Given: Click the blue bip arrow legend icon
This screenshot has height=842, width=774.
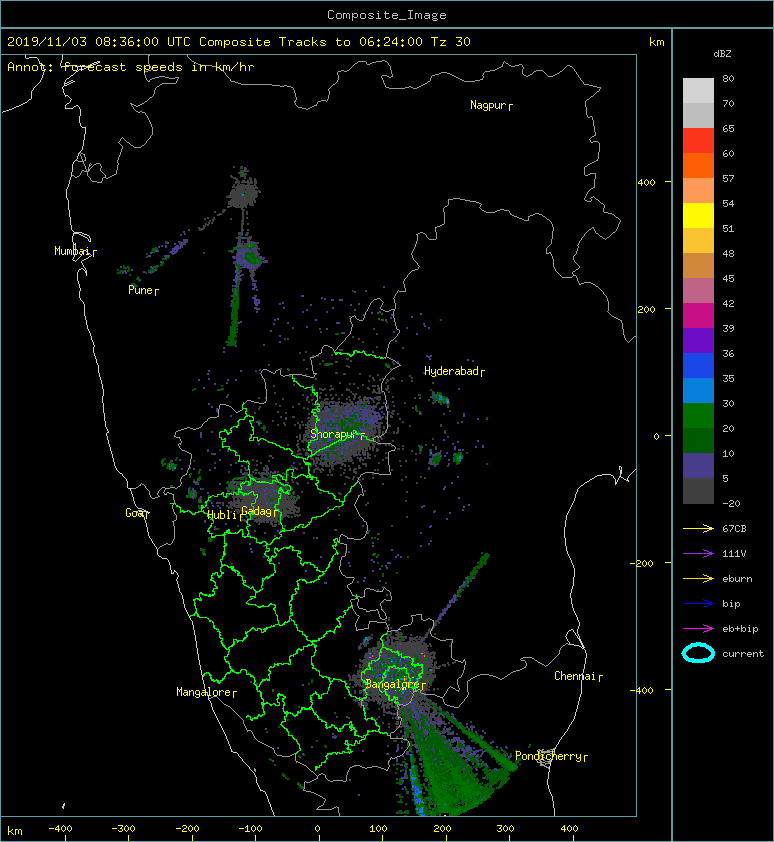Looking at the screenshot, I should 698,604.
